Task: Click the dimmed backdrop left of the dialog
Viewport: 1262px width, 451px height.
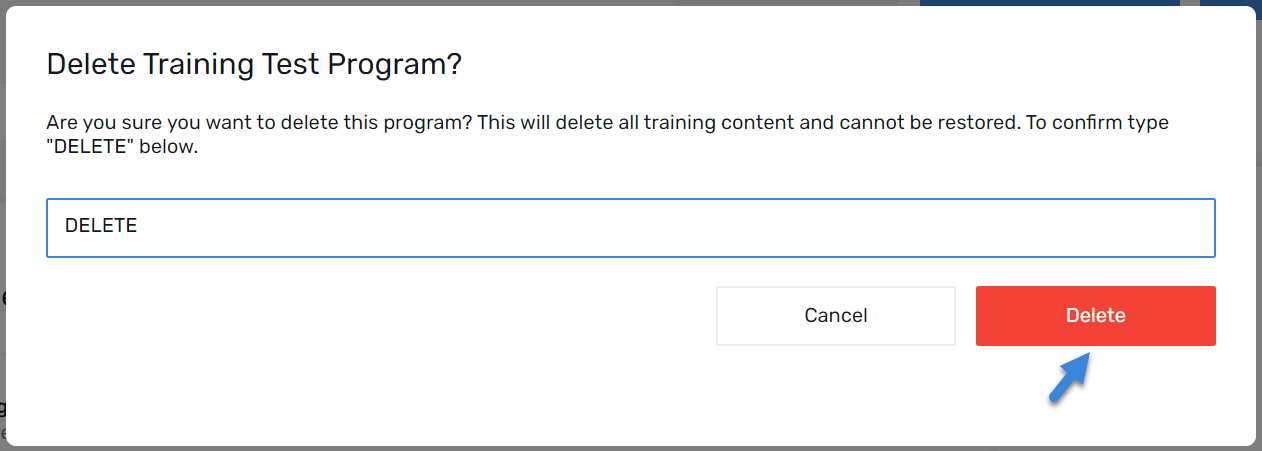Action: click(x=3, y=225)
